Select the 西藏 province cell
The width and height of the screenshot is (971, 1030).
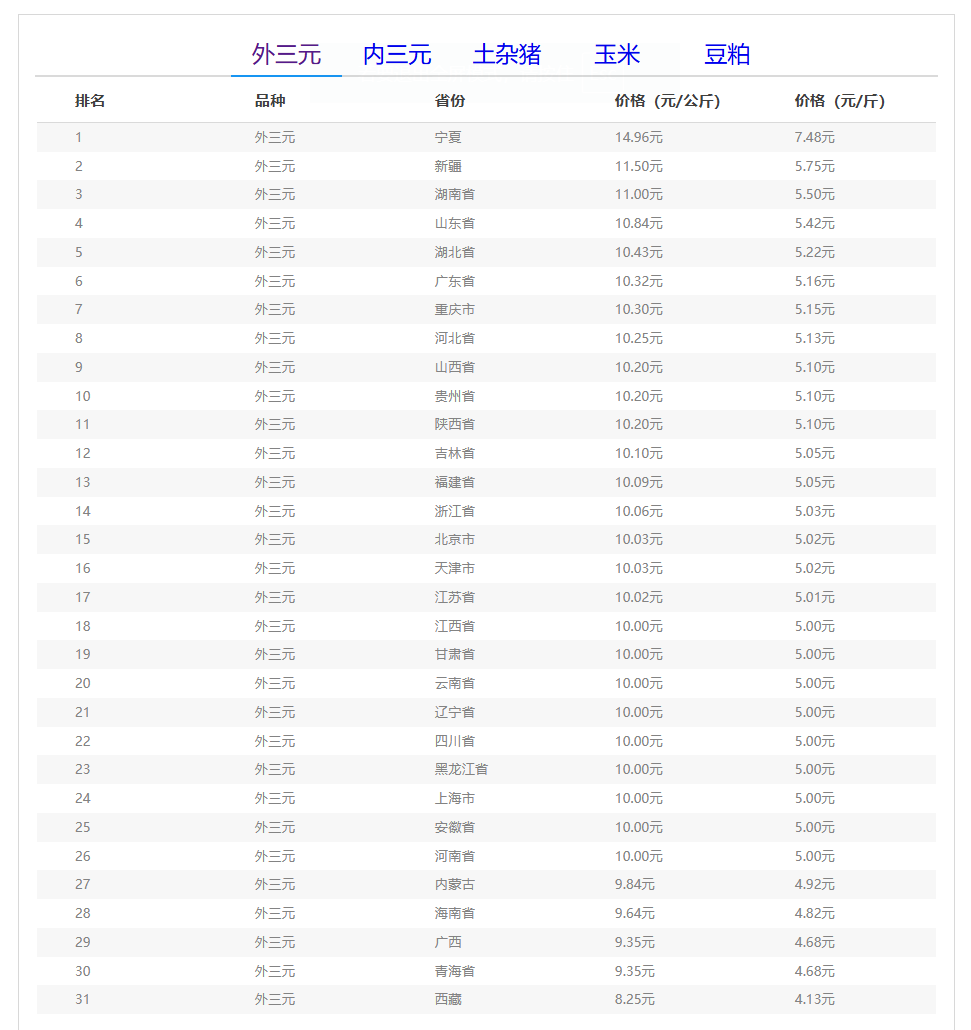pos(448,999)
